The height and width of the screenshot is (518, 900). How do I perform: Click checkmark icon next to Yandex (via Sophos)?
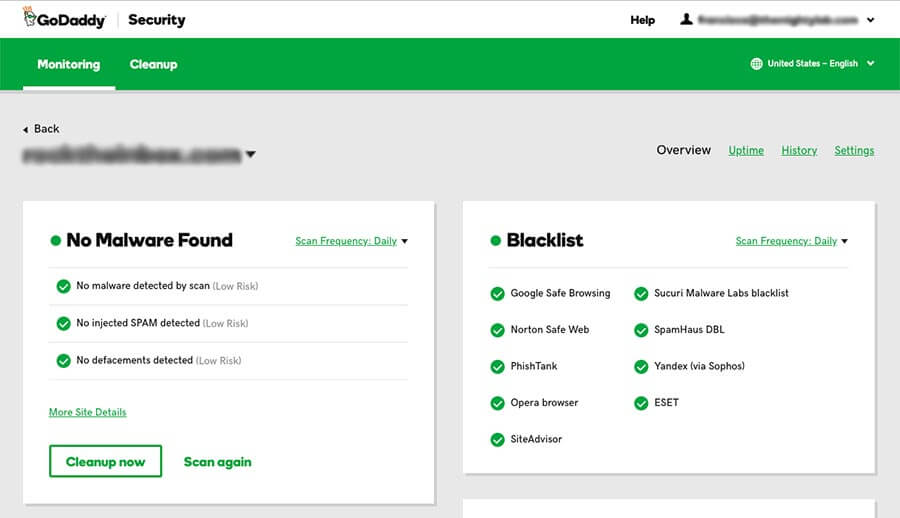pos(641,366)
